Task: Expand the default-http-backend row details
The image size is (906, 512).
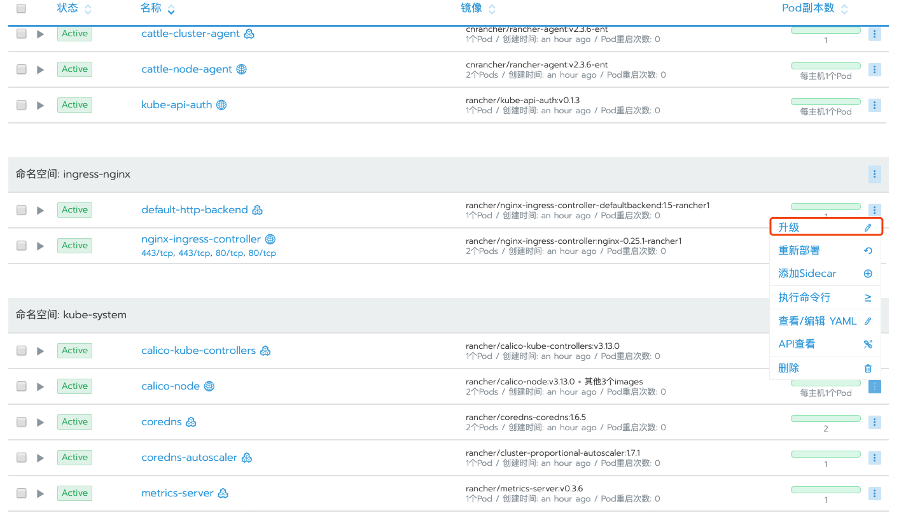Action: (40, 210)
